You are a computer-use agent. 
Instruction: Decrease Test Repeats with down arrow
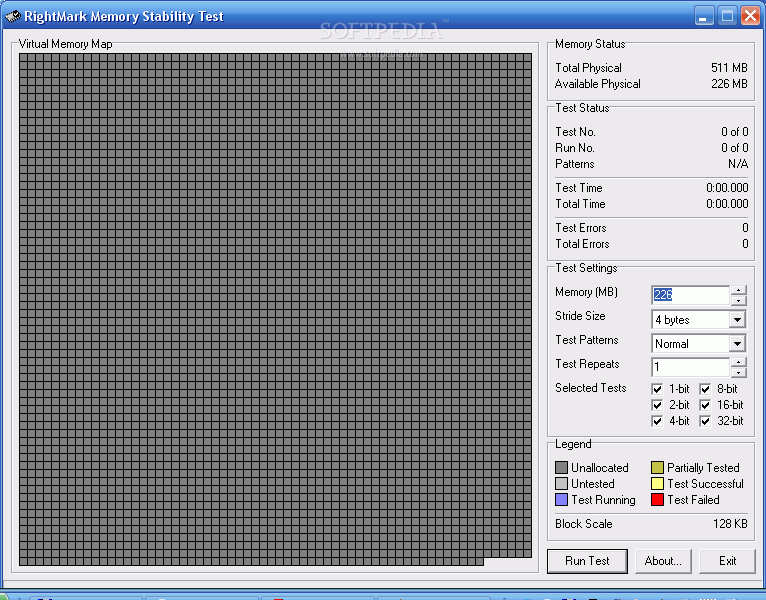(739, 372)
